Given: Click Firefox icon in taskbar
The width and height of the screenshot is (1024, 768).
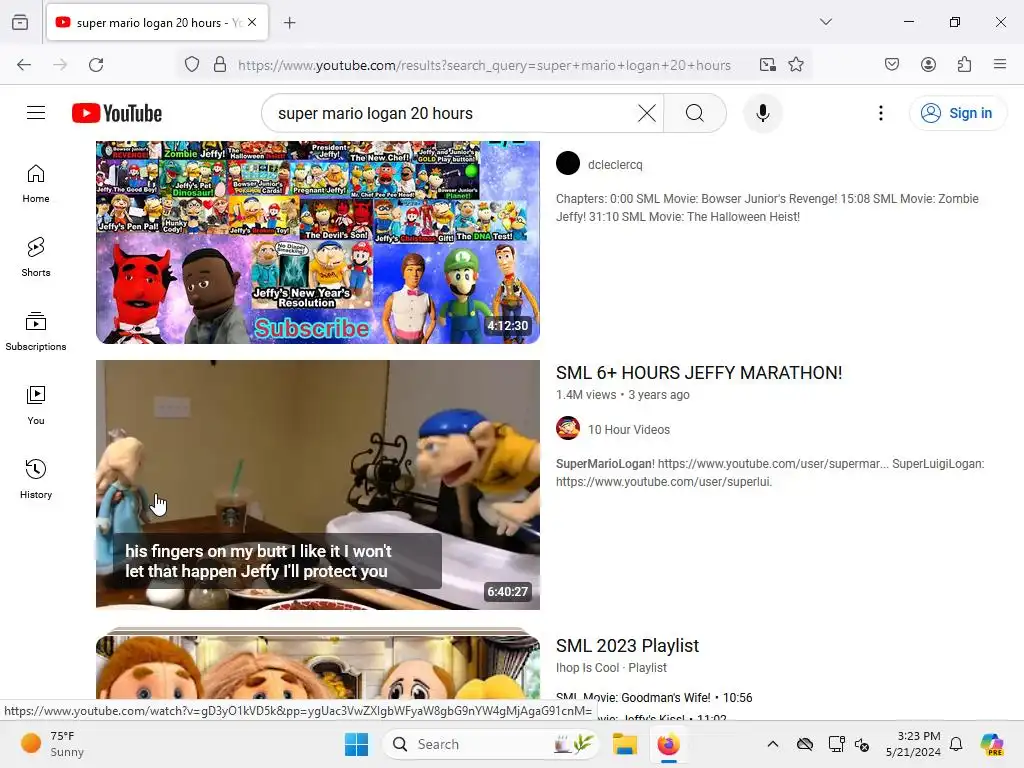Looking at the screenshot, I should pyautogui.click(x=668, y=744).
